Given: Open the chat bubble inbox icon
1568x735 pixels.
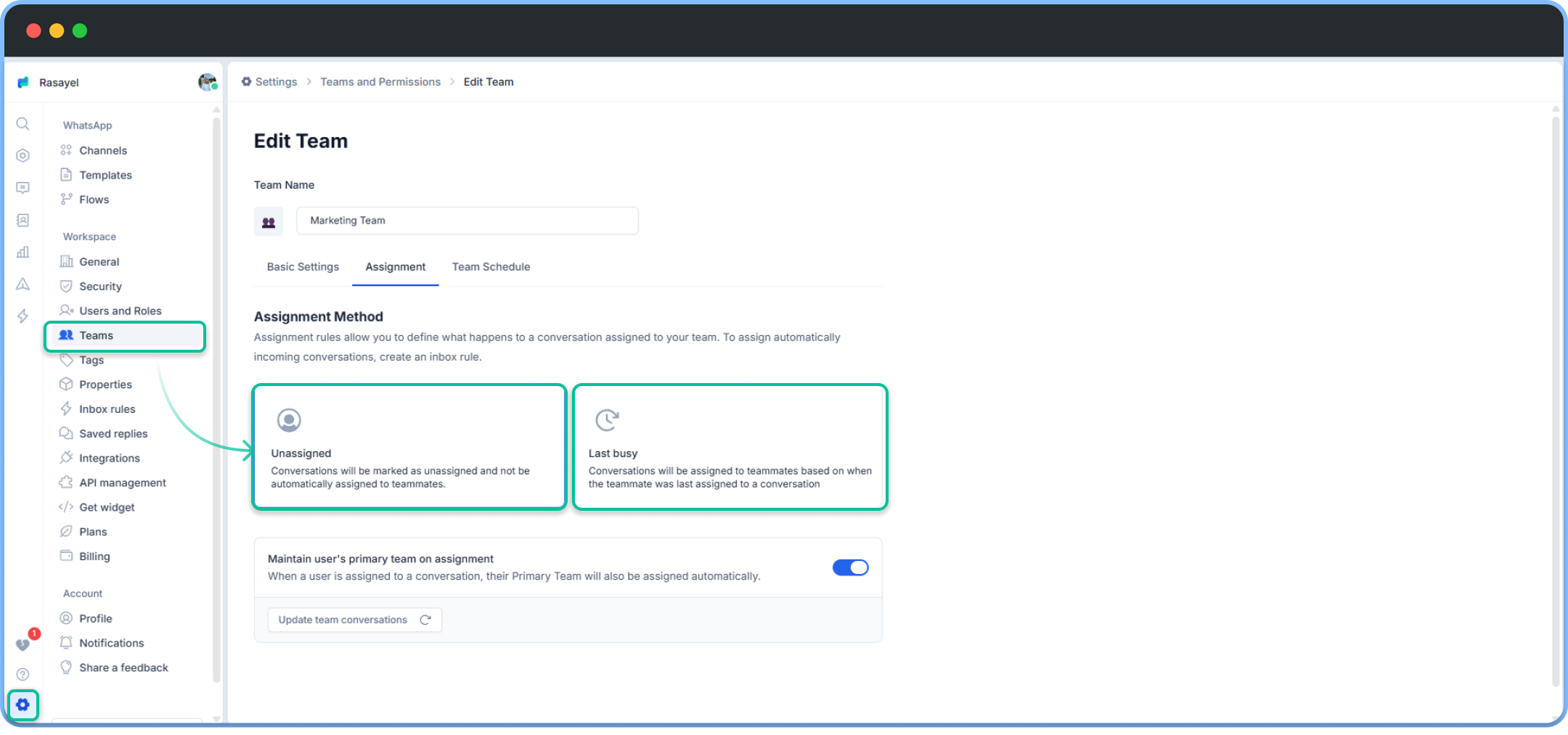Looking at the screenshot, I should click(x=23, y=188).
